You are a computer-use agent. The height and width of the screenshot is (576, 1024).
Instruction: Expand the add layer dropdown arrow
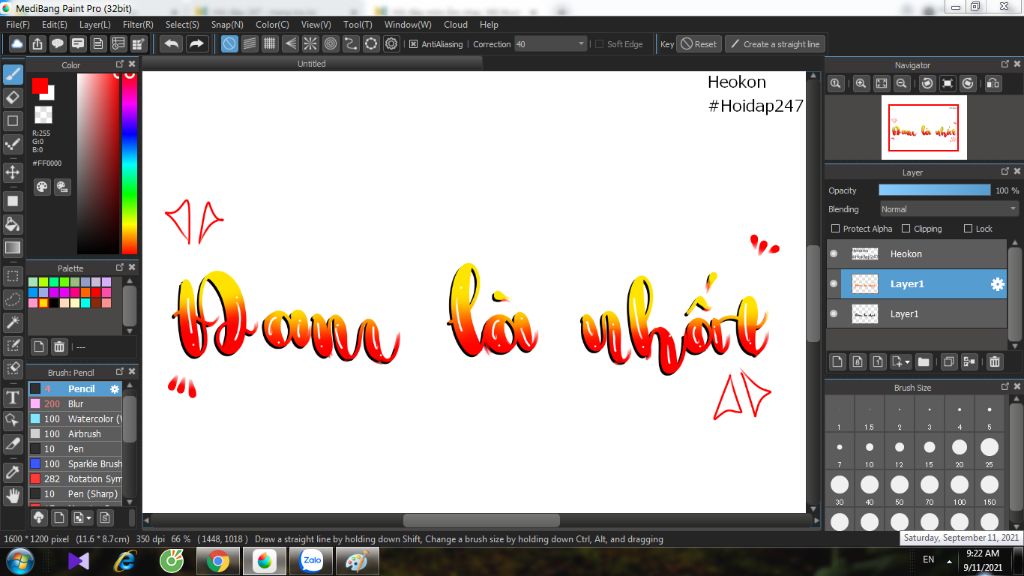pyautogui.click(x=907, y=362)
